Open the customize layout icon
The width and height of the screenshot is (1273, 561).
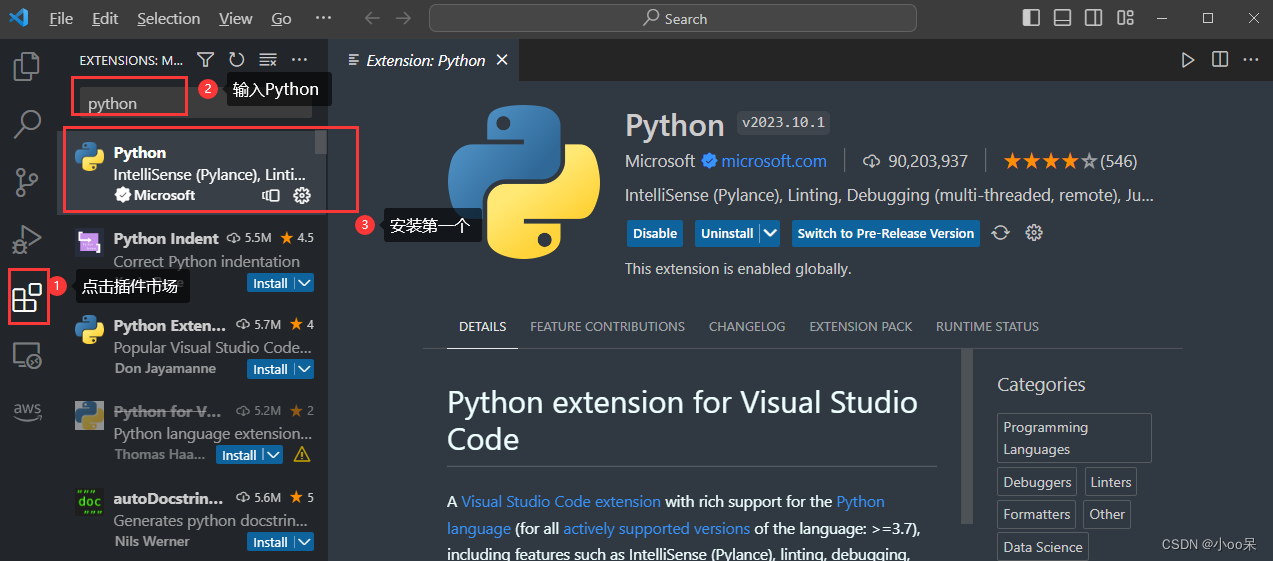click(x=1125, y=18)
